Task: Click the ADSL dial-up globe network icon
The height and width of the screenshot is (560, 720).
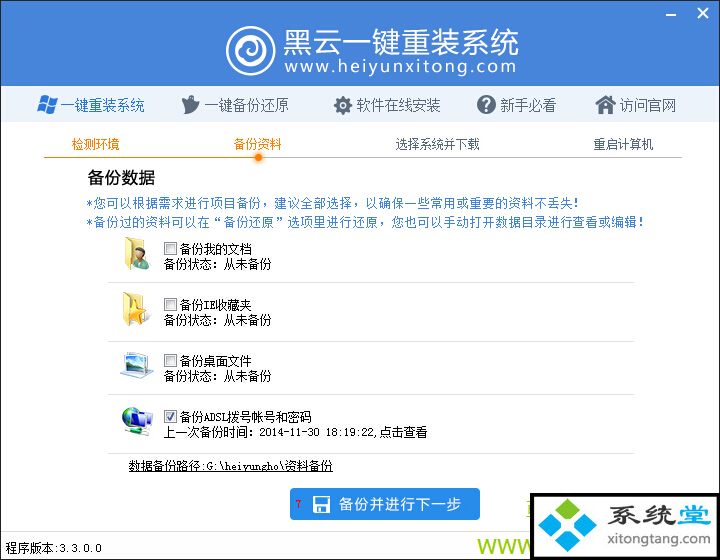Action: [x=137, y=421]
